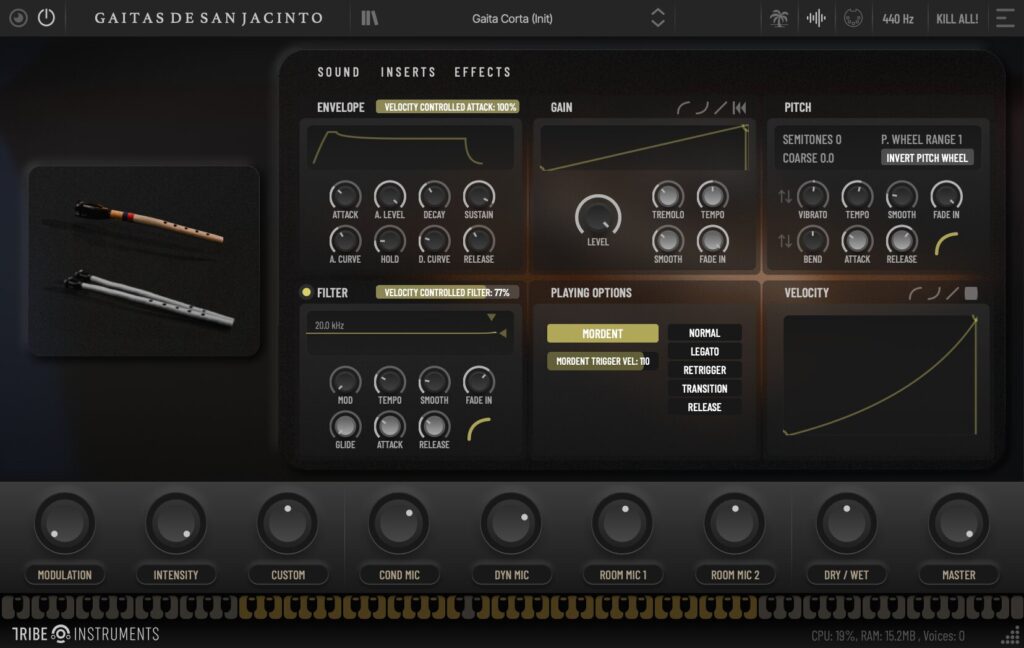
Task: Switch to the Effects tab
Action: [x=483, y=72]
